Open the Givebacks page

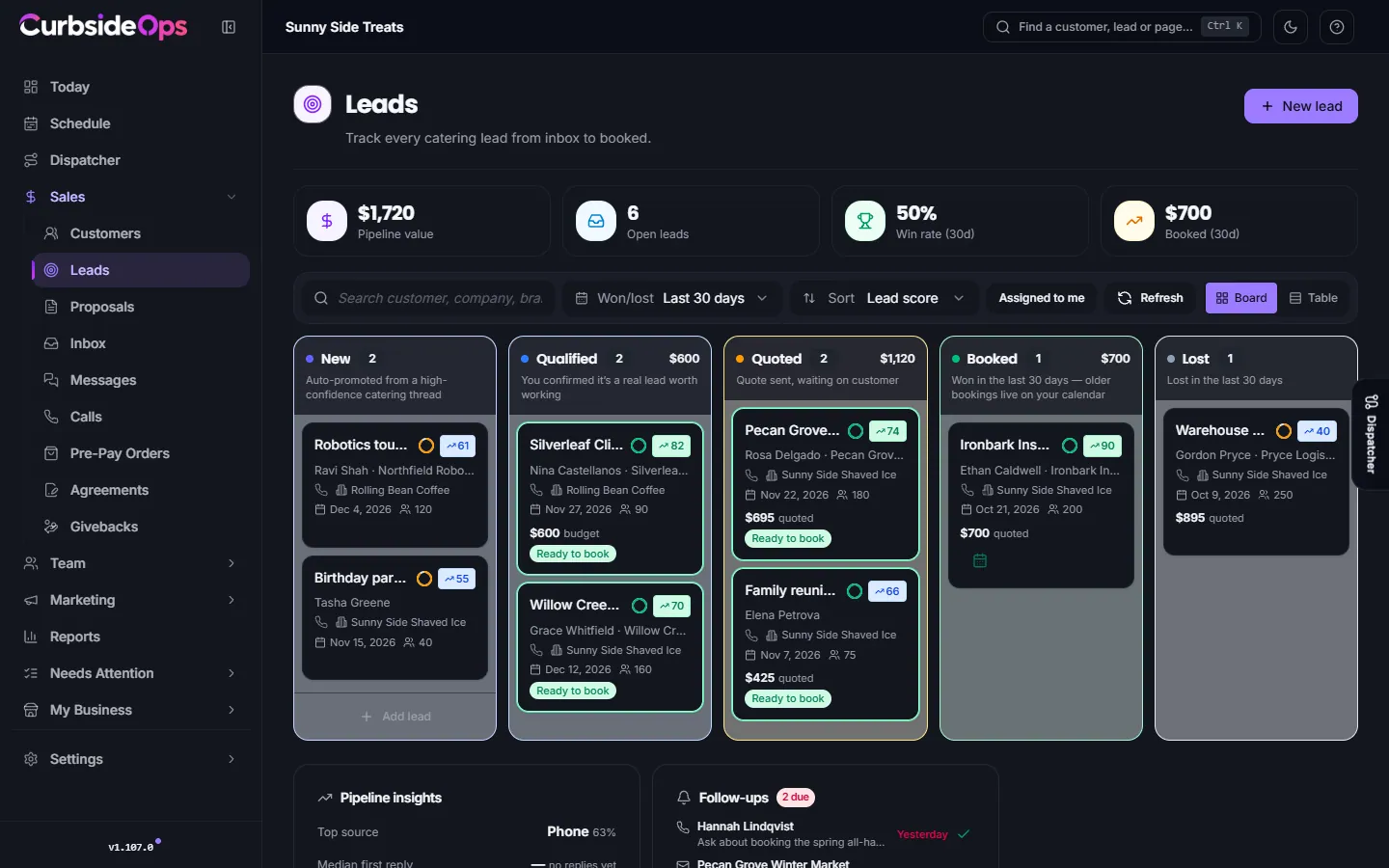coord(141,527)
